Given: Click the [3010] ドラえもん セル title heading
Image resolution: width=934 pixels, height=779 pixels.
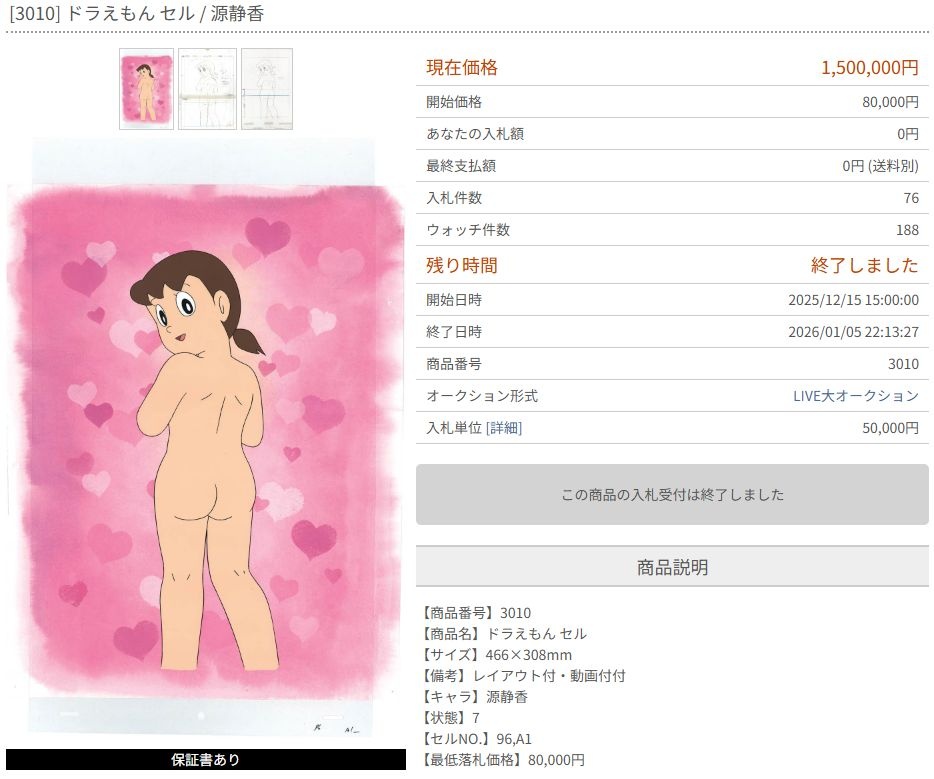Looking at the screenshot, I should coord(136,13).
